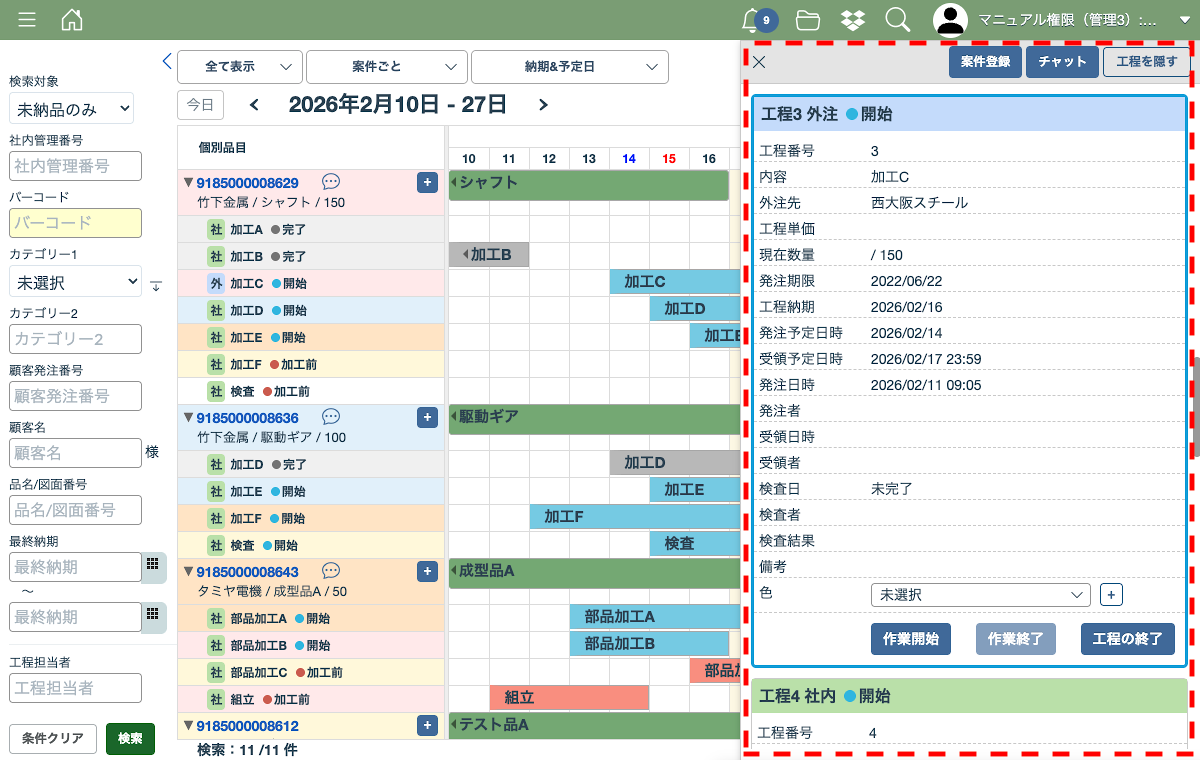Screen dimensions: 1200x760
Task: Open the 色 未選択 dropdown
Action: pos(980,595)
